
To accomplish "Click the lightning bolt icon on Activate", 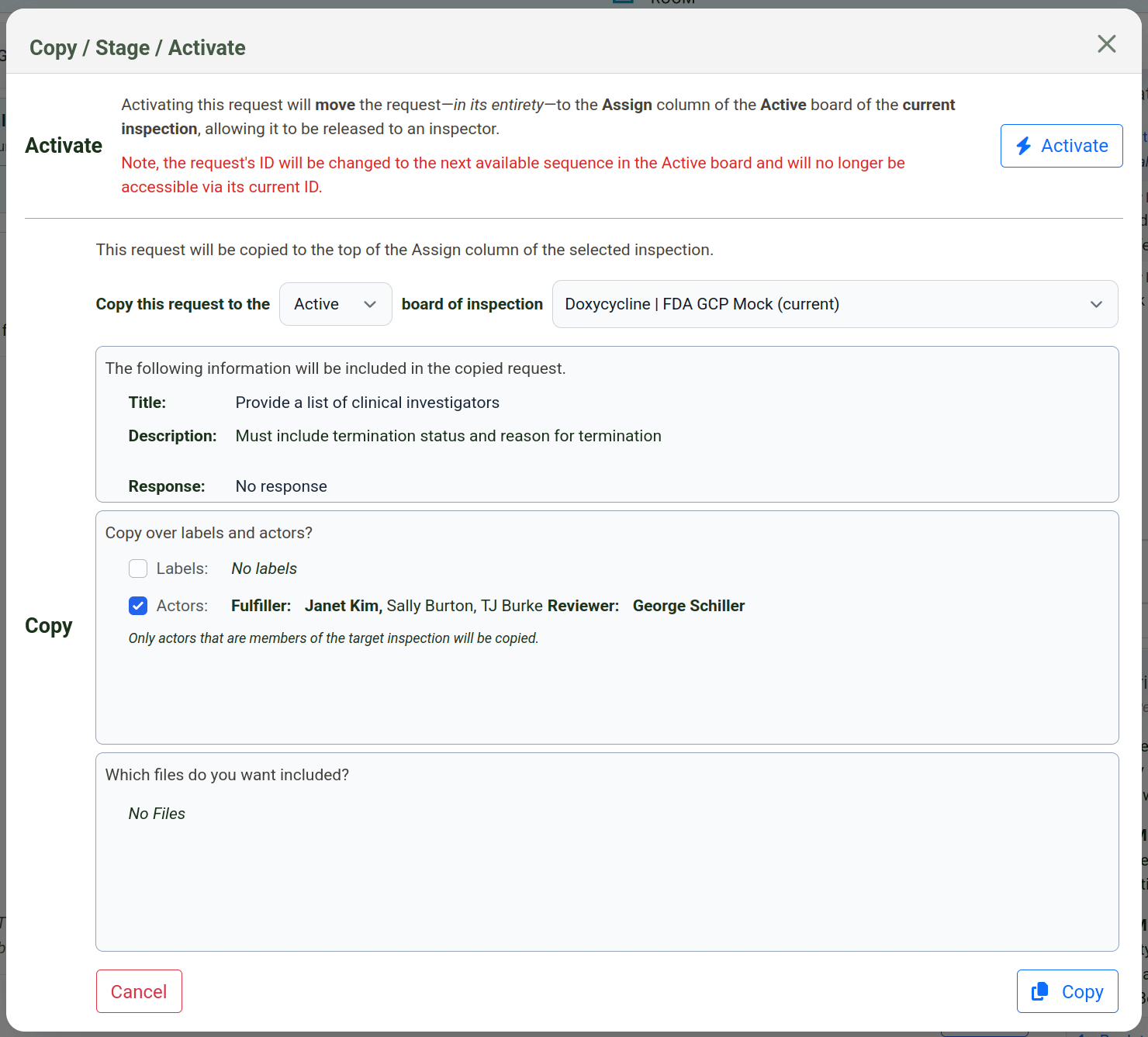I will pos(1024,146).
